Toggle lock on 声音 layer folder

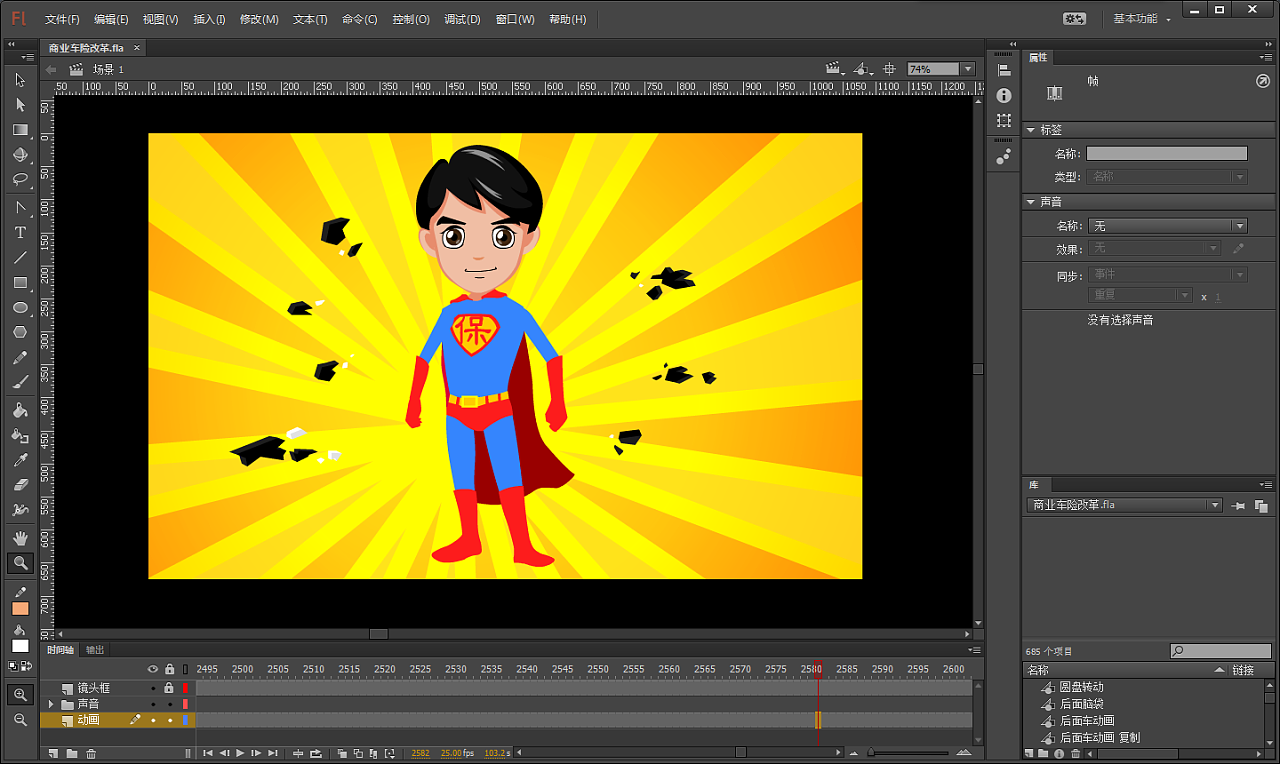point(169,705)
